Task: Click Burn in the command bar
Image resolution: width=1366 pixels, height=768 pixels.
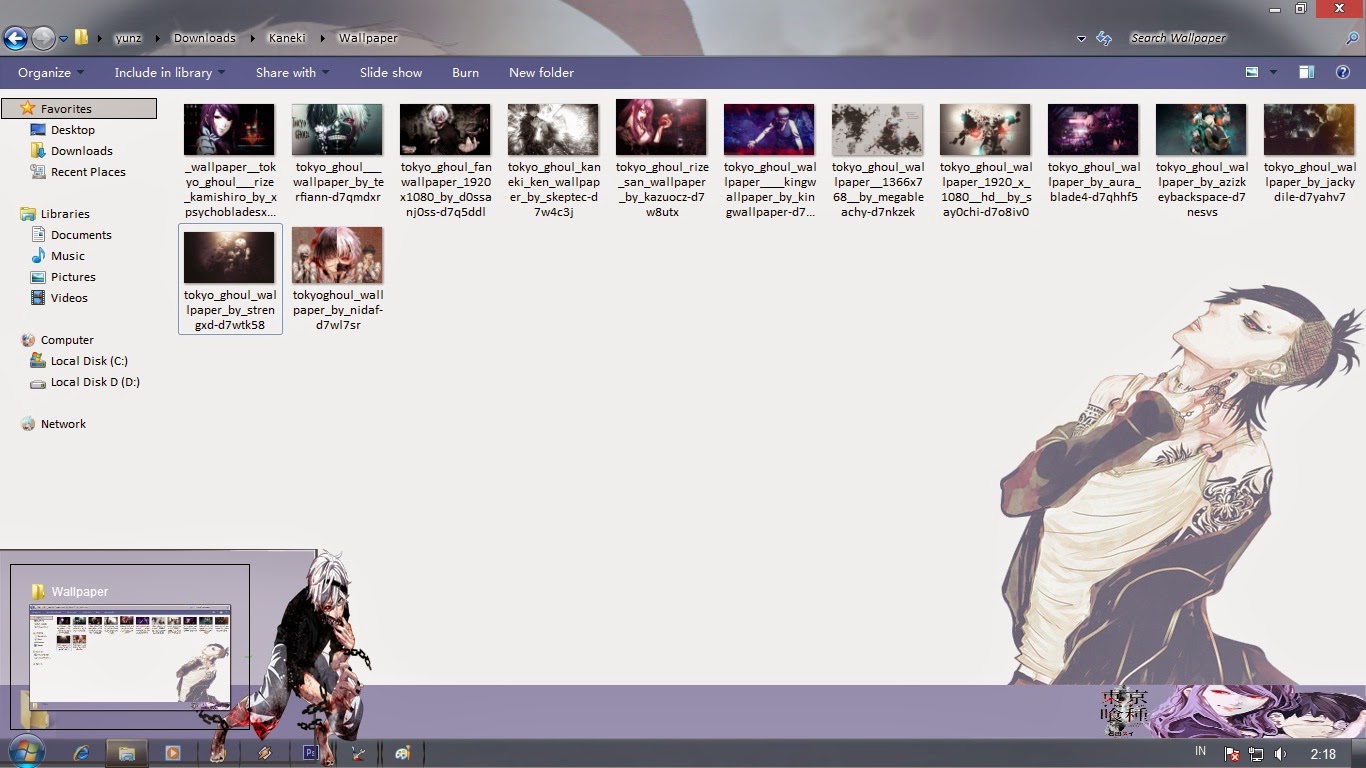Action: 465,72
